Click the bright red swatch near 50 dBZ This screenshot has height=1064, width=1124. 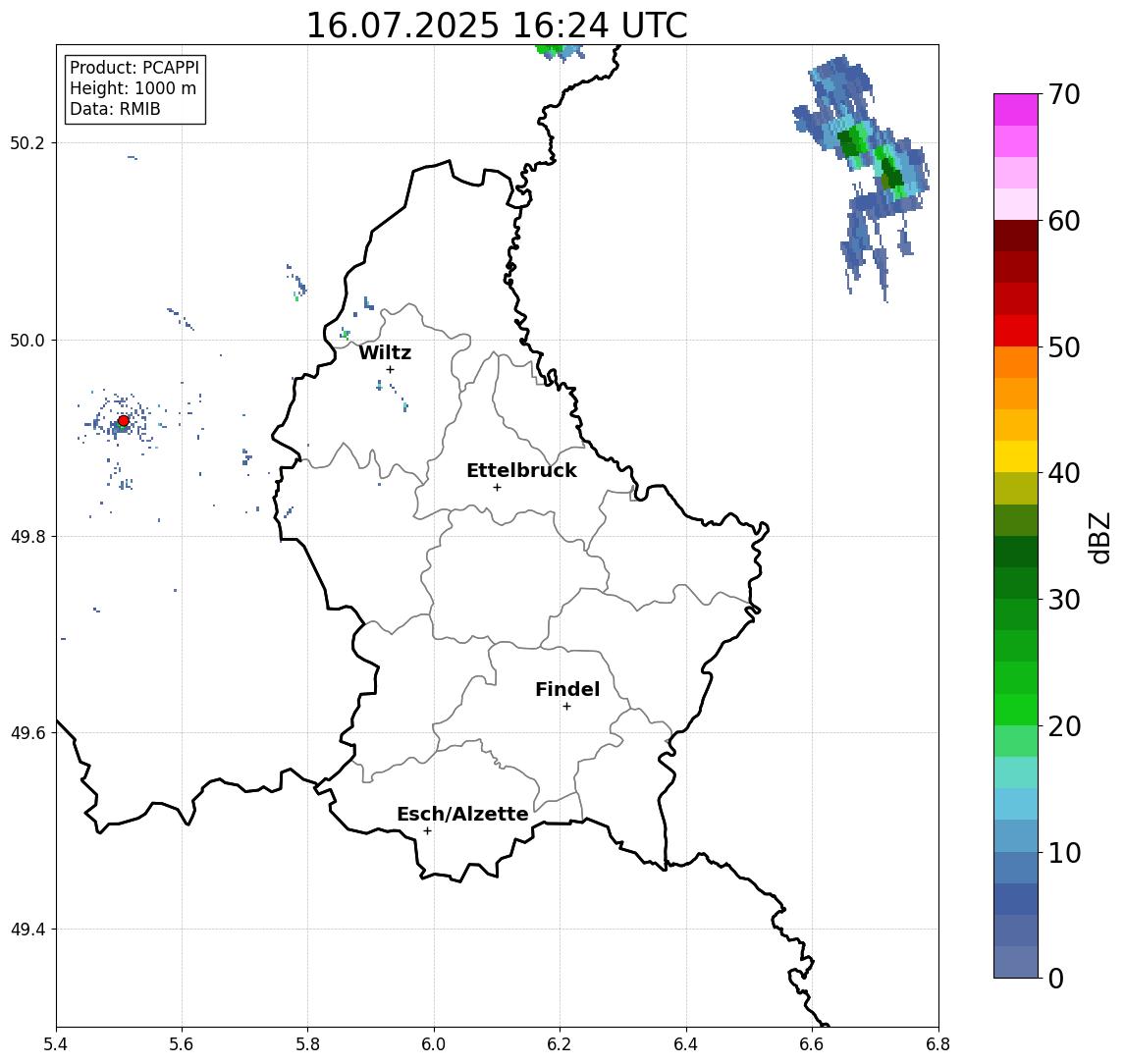pyautogui.click(x=1016, y=331)
